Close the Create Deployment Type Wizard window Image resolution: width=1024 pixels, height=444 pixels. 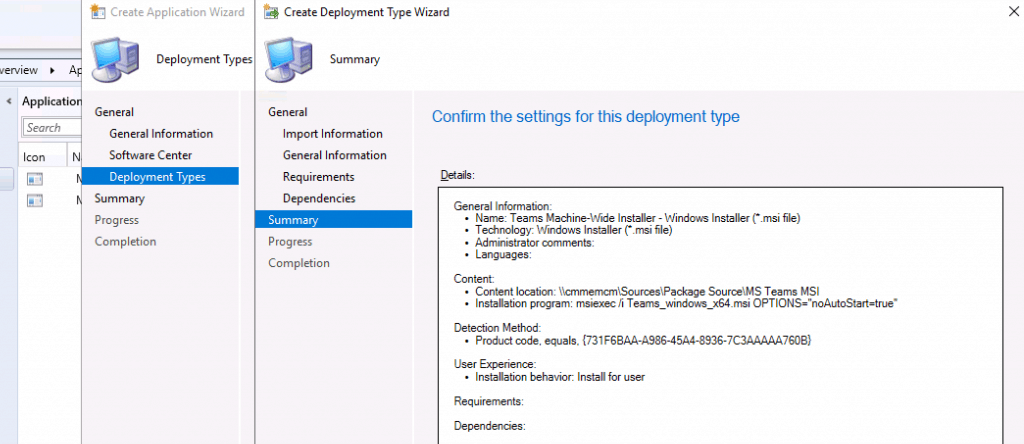1014,11
